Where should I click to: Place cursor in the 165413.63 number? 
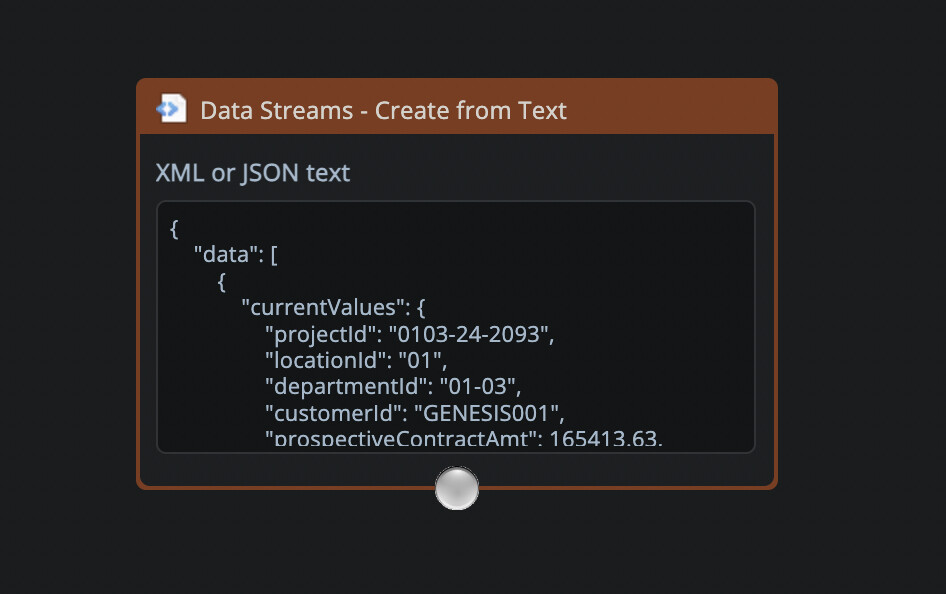pos(602,439)
